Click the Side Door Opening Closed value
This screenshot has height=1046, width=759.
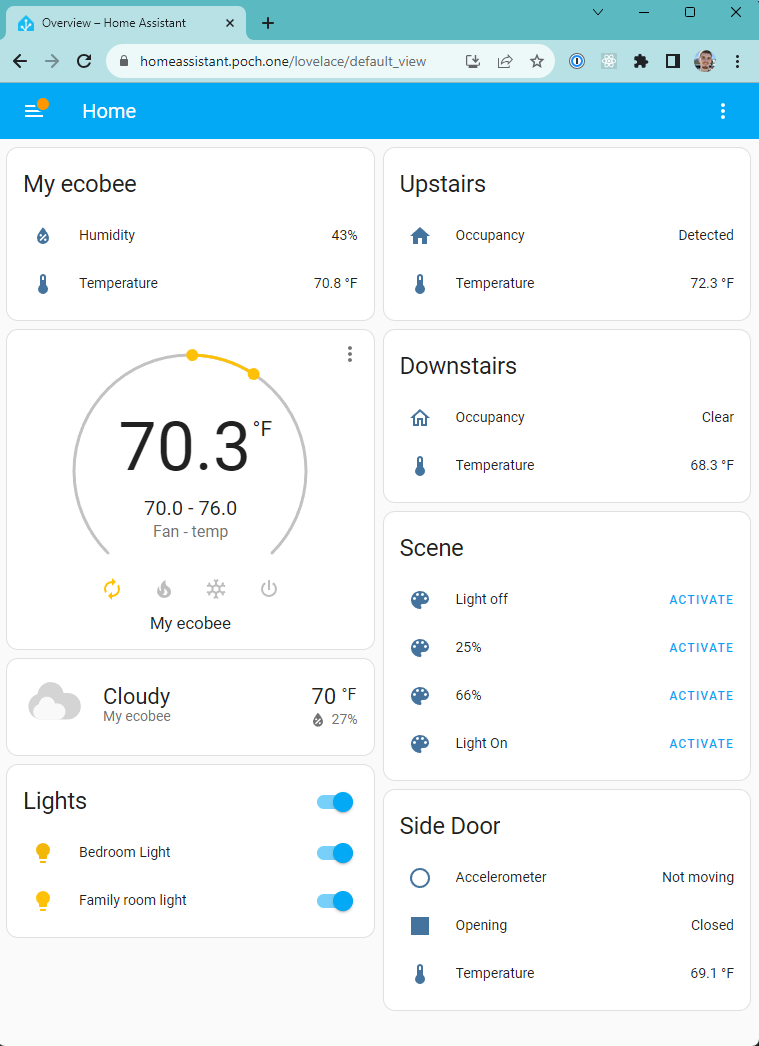tap(712, 926)
